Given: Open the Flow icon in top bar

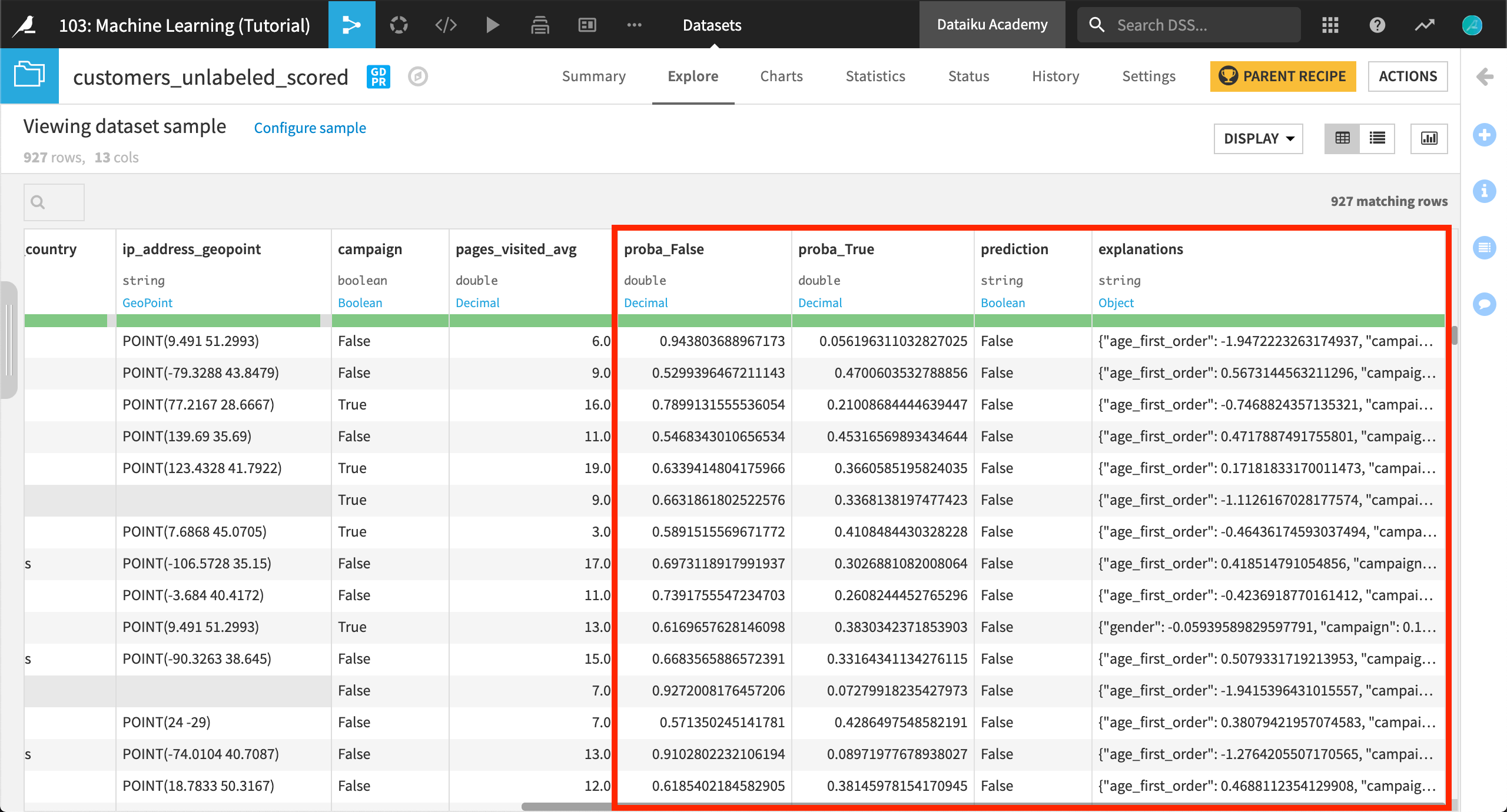Looking at the screenshot, I should 351,25.
